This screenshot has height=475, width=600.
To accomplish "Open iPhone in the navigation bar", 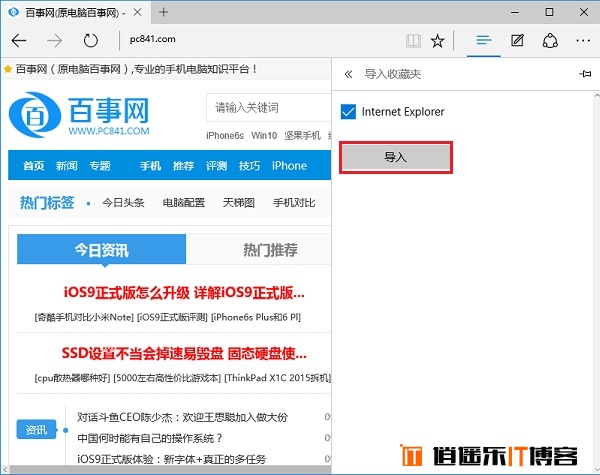I will click(x=289, y=165).
